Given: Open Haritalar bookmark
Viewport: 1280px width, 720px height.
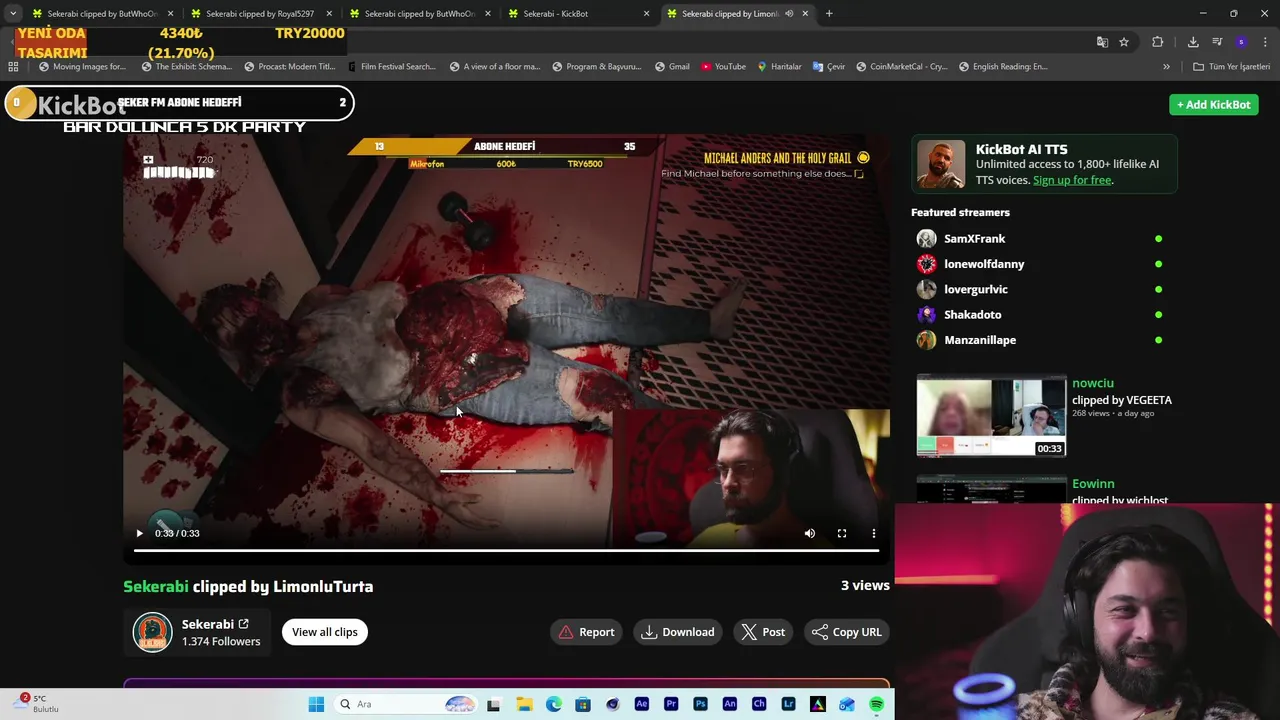Looking at the screenshot, I should coord(779,67).
